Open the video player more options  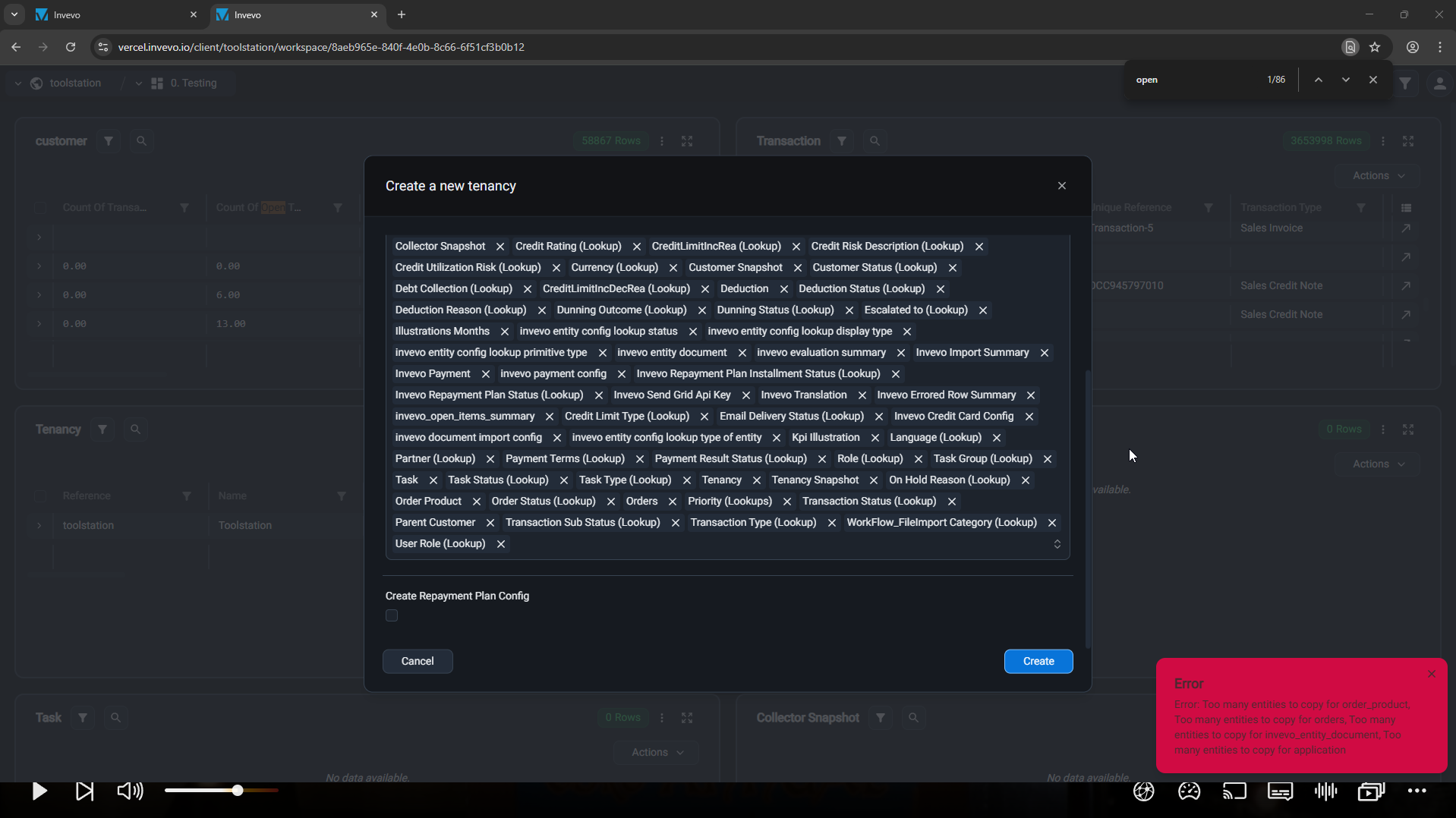(x=1417, y=791)
